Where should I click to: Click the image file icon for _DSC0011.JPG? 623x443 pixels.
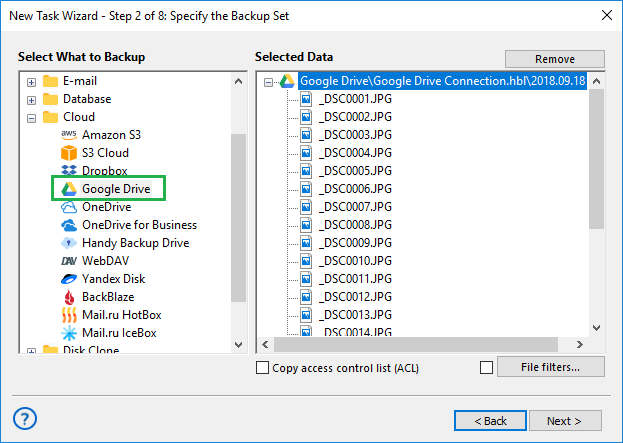306,279
